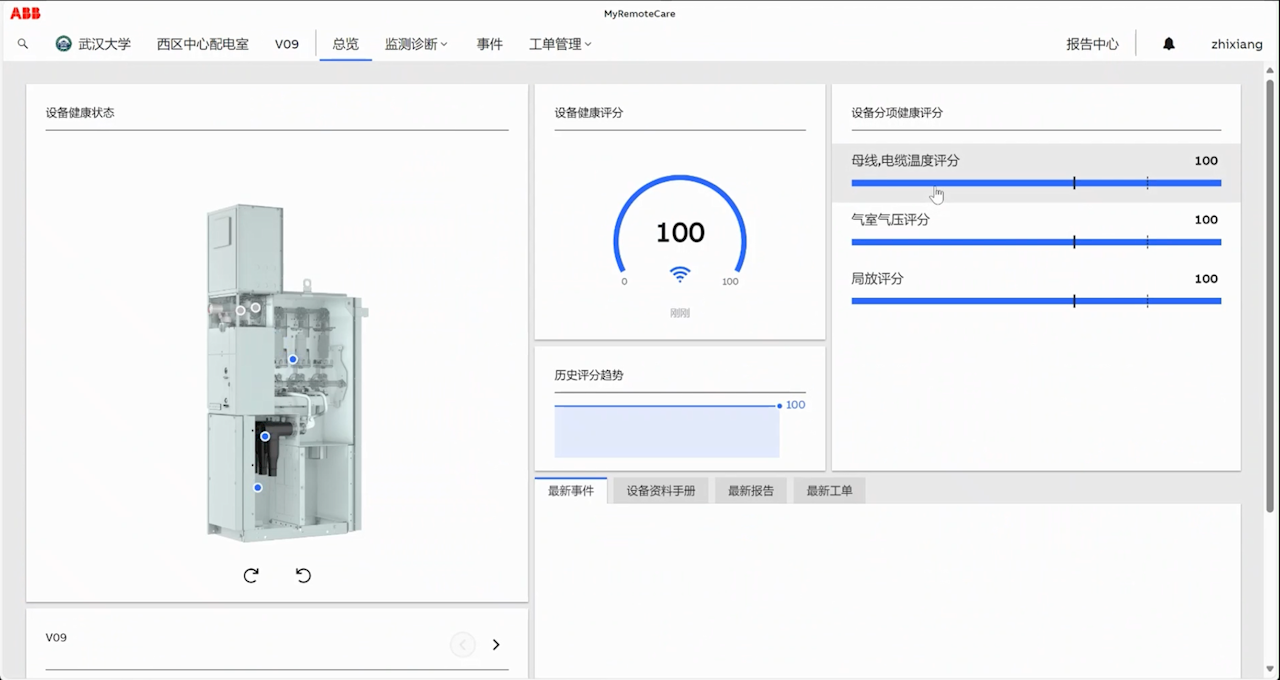Click the zhixiang account name
Image resolution: width=1280 pixels, height=680 pixels.
click(1236, 44)
